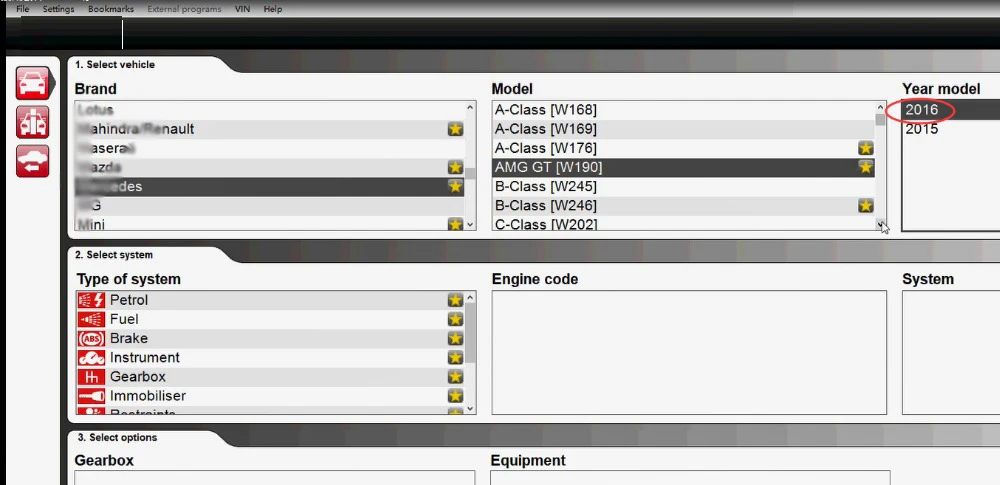
Task: Click Brand list scroll up arrow
Action: point(471,107)
